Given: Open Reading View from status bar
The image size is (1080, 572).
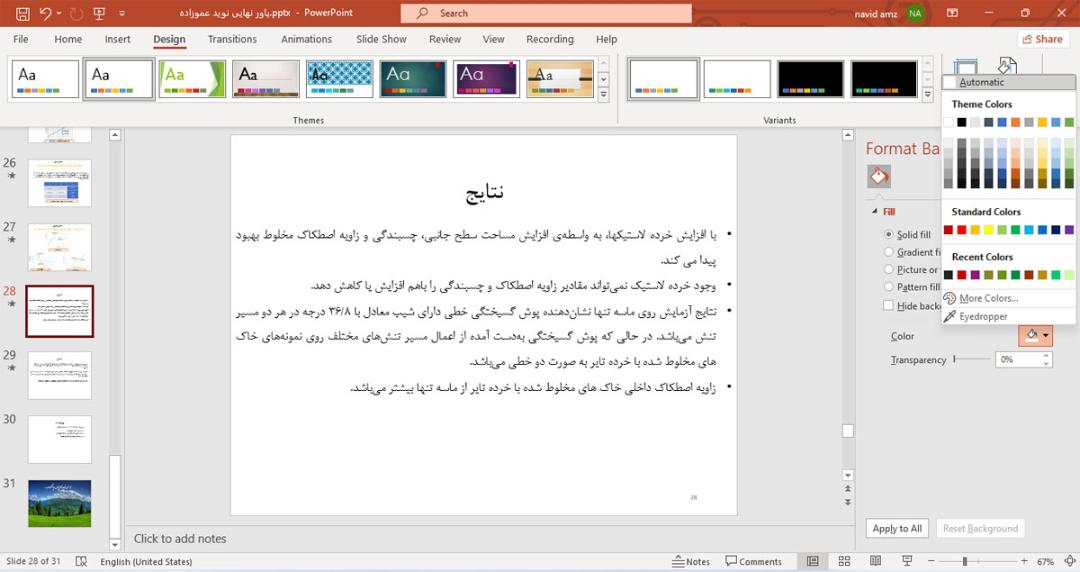Looking at the screenshot, I should [x=875, y=561].
